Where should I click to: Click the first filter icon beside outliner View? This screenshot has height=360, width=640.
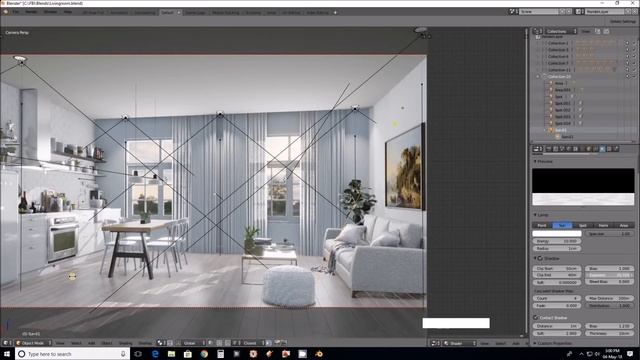pos(598,31)
